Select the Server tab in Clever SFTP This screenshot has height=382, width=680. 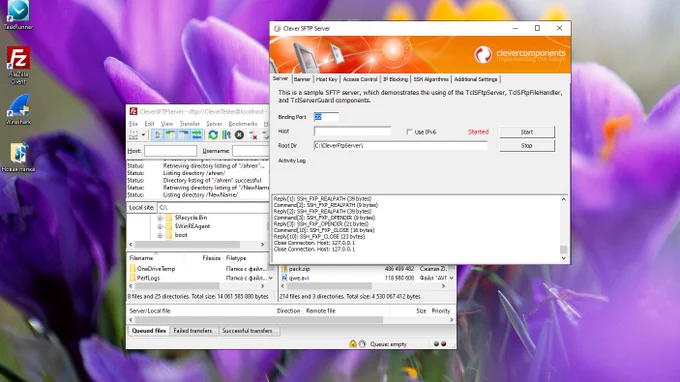(x=280, y=78)
